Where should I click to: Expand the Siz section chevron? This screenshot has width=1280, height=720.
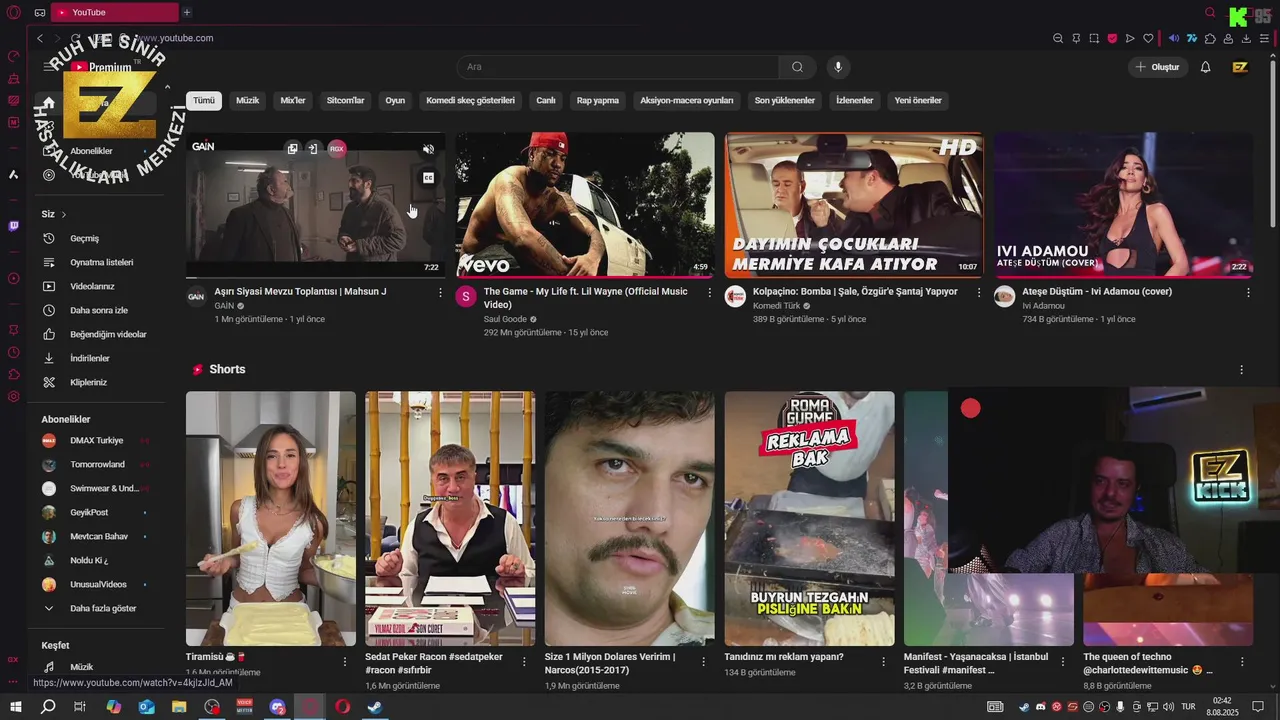(63, 215)
